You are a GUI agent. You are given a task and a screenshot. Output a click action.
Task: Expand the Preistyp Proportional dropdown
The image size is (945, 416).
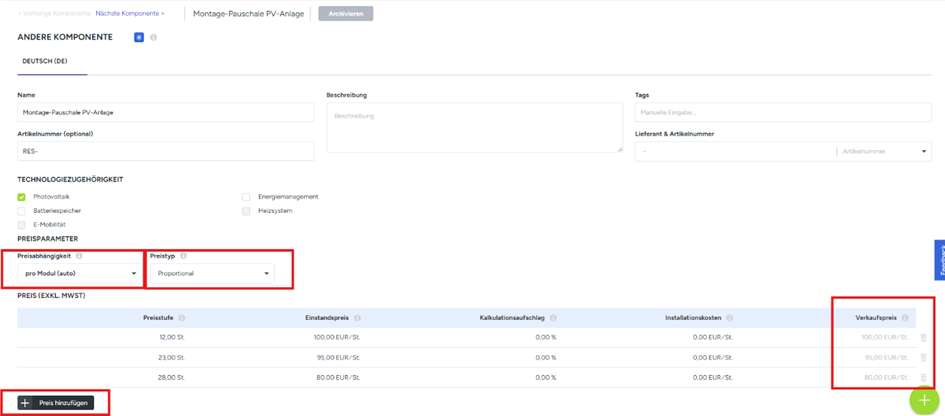coord(211,273)
